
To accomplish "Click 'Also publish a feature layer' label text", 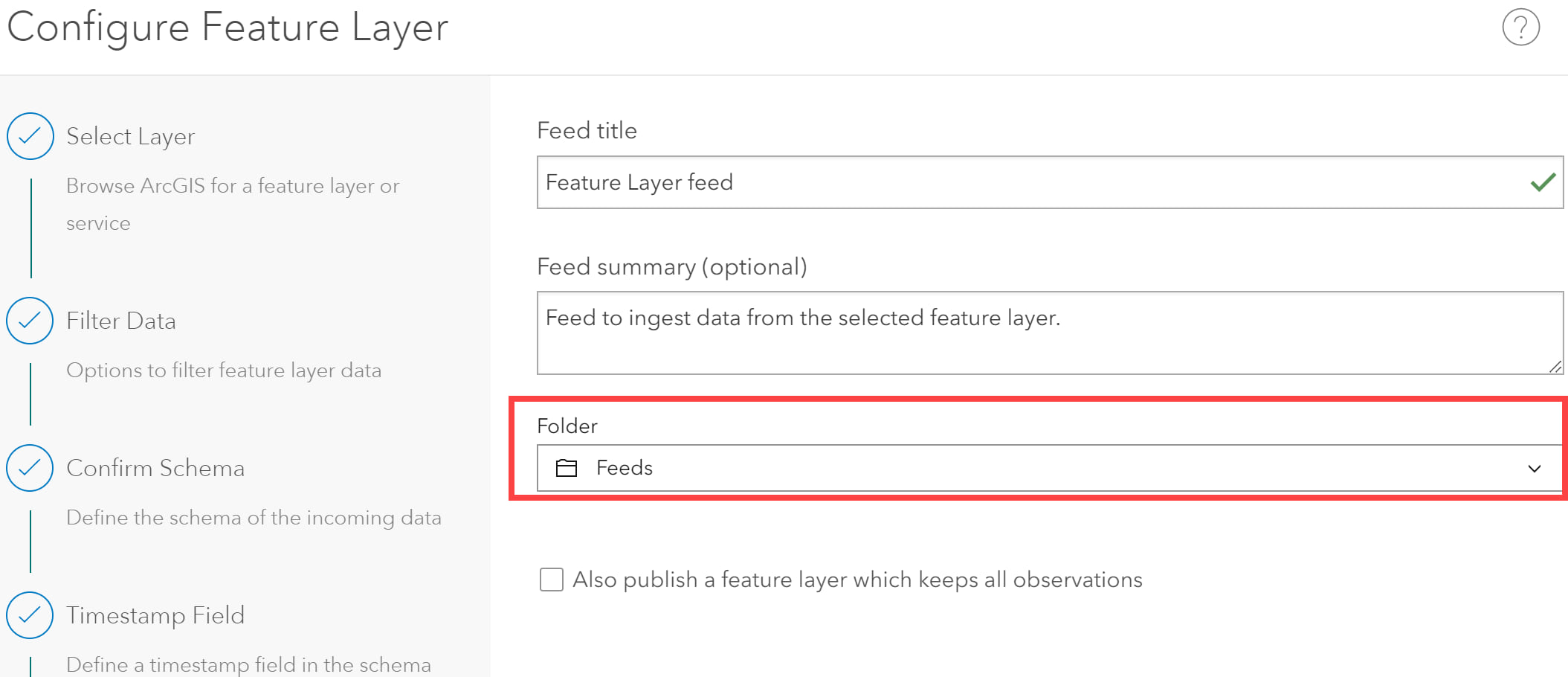I will click(x=856, y=580).
